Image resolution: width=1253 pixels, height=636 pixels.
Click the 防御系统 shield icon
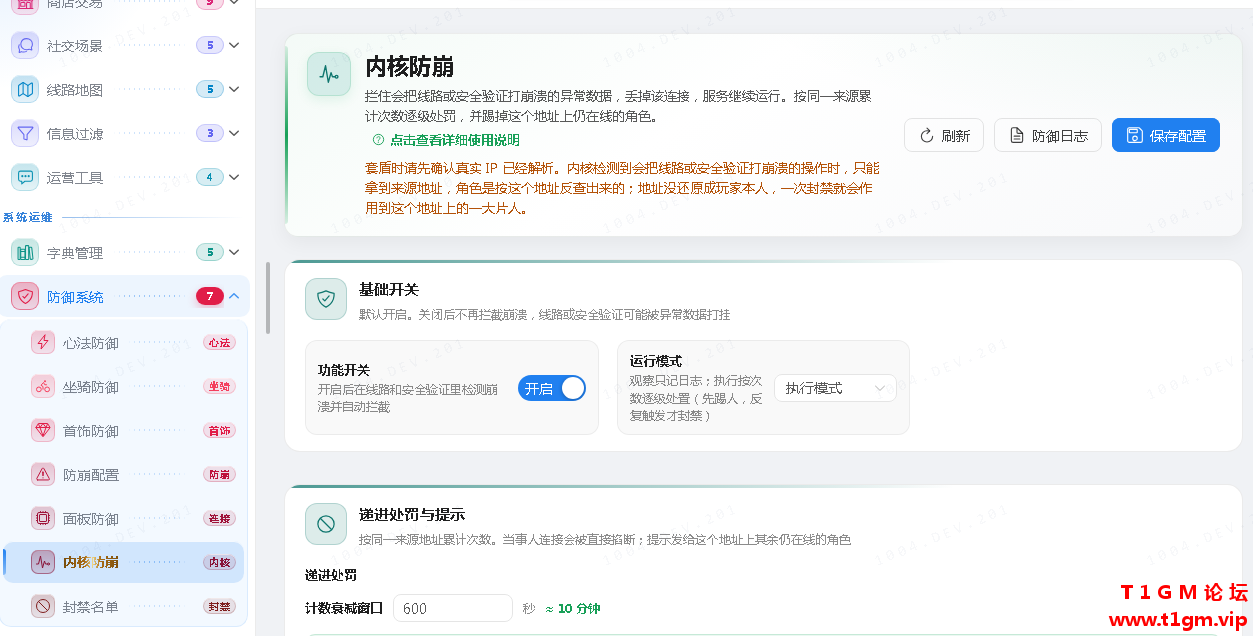[x=25, y=296]
